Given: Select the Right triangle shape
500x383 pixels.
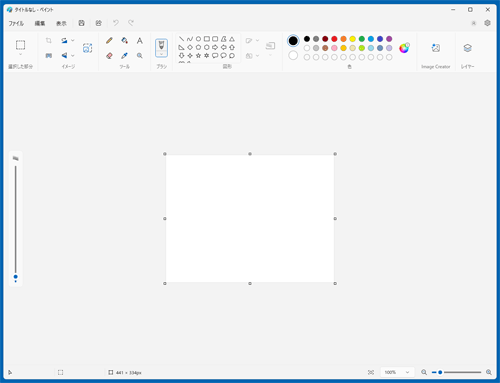Looking at the screenshot, I should click(181, 47).
